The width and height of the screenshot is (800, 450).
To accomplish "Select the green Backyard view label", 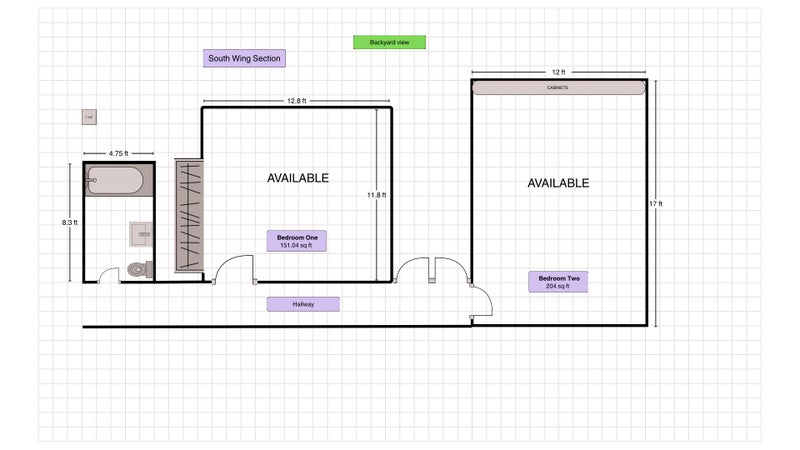I will (x=389, y=42).
